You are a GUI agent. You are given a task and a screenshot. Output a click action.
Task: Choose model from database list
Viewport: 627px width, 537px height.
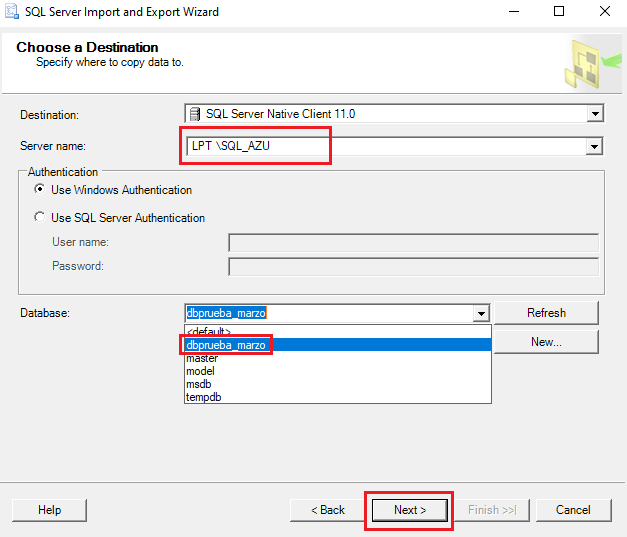pyautogui.click(x=337, y=371)
